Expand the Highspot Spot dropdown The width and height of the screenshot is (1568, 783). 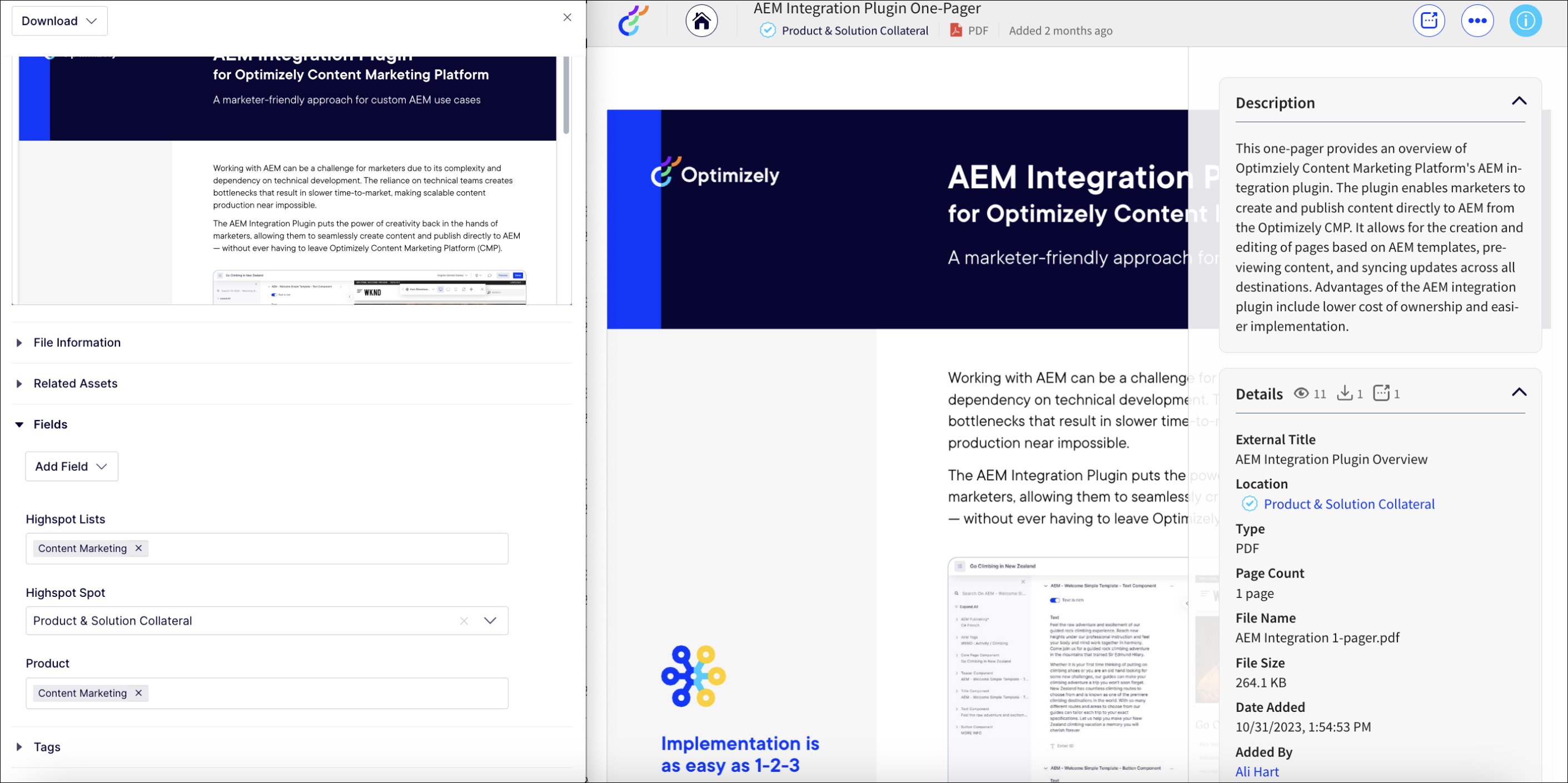click(491, 620)
